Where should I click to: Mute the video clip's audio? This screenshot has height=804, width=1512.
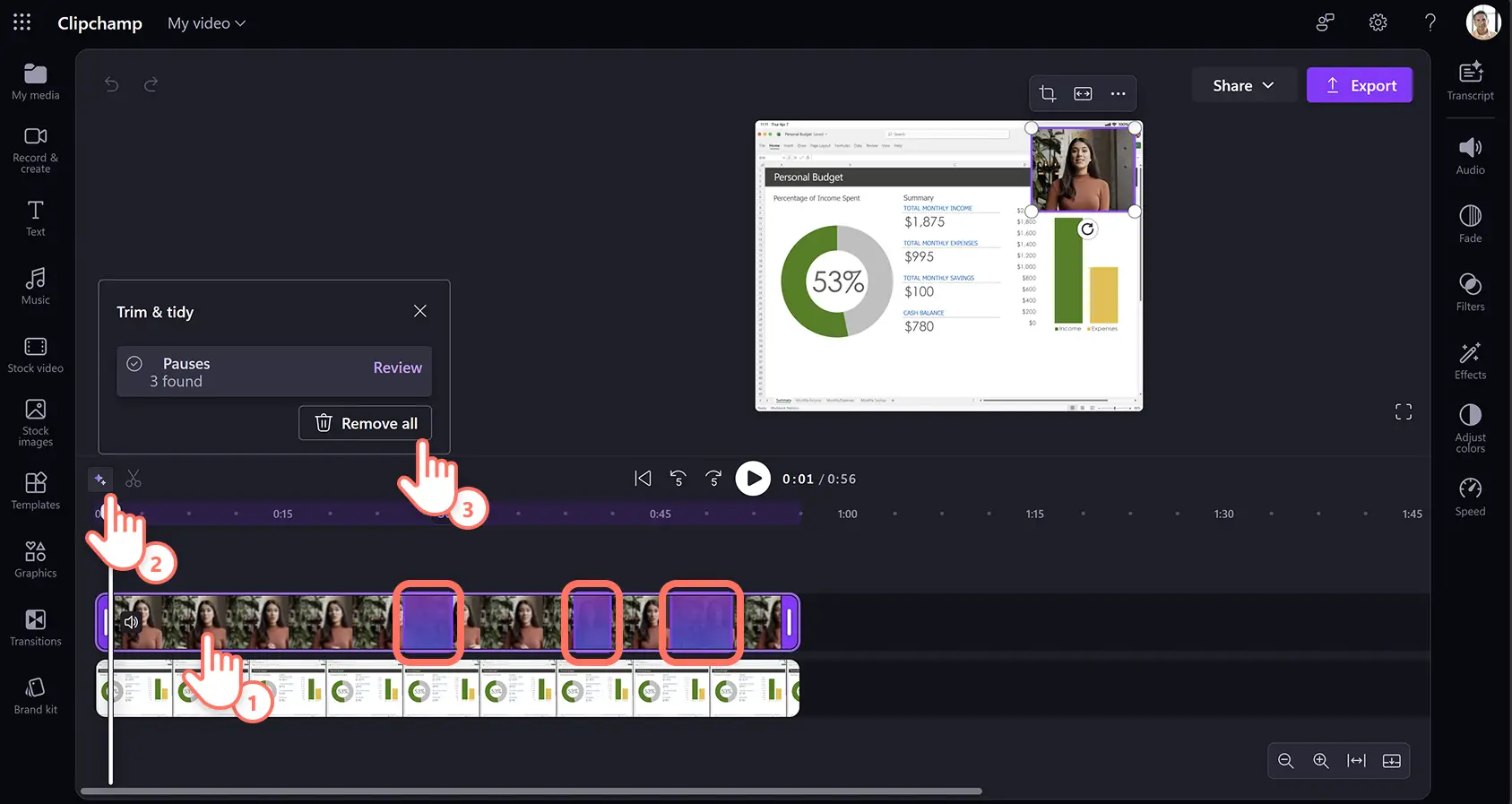(x=132, y=622)
